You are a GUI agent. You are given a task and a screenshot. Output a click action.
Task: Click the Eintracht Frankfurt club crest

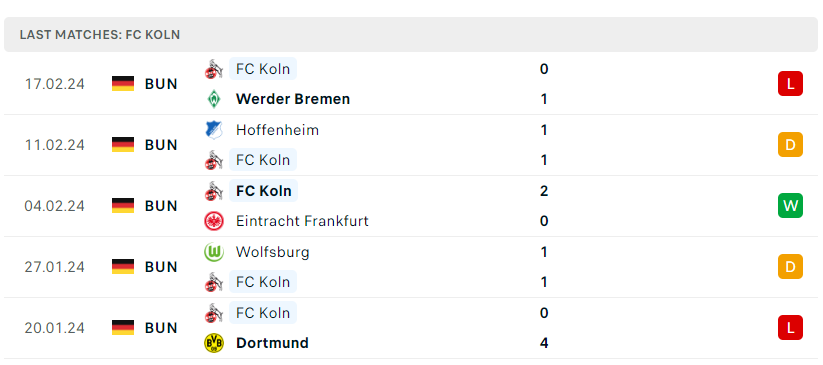click(x=214, y=221)
